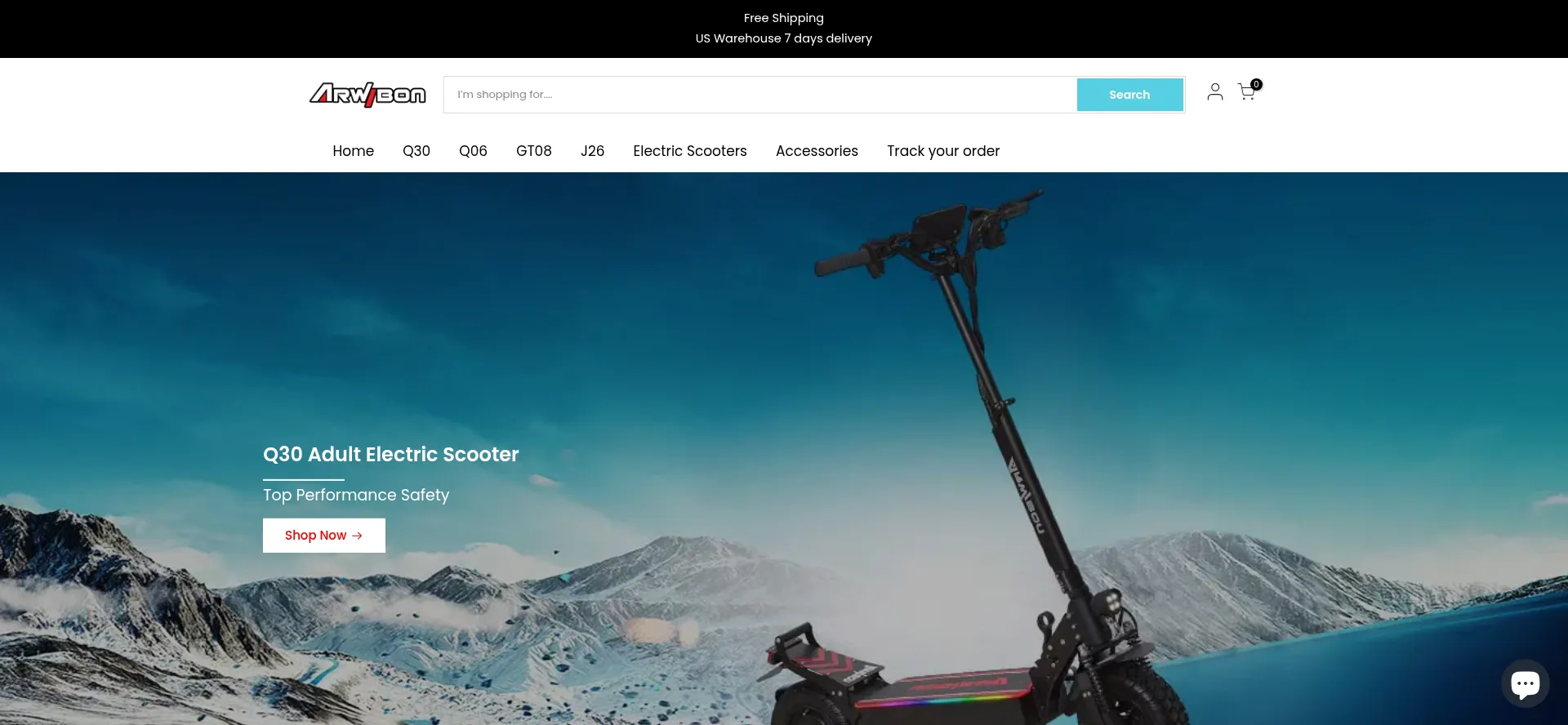Select the Q06 navigation link
Screen dimensions: 1568x725
[x=473, y=151]
